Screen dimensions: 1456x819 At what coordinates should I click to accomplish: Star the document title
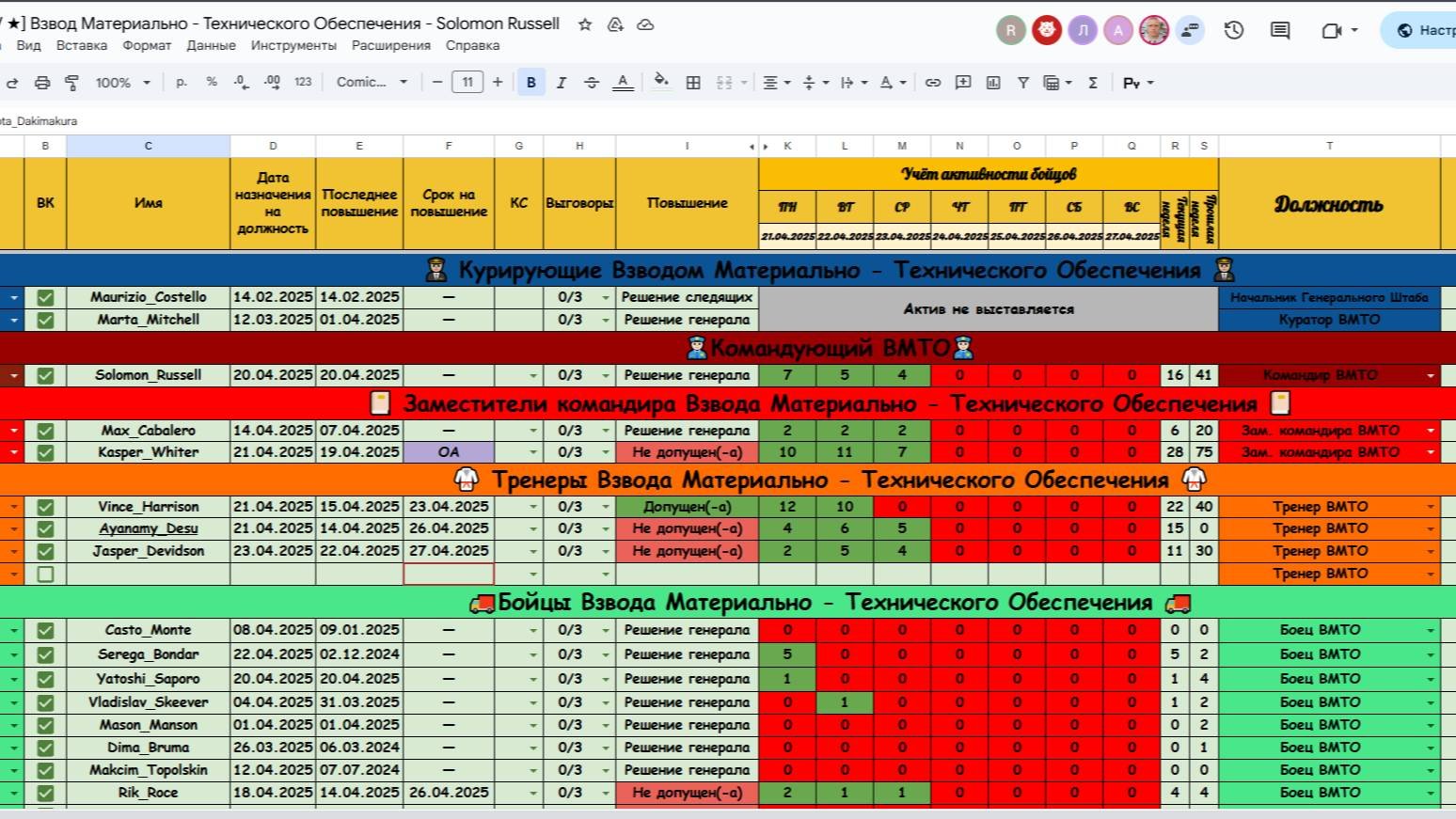(x=585, y=24)
